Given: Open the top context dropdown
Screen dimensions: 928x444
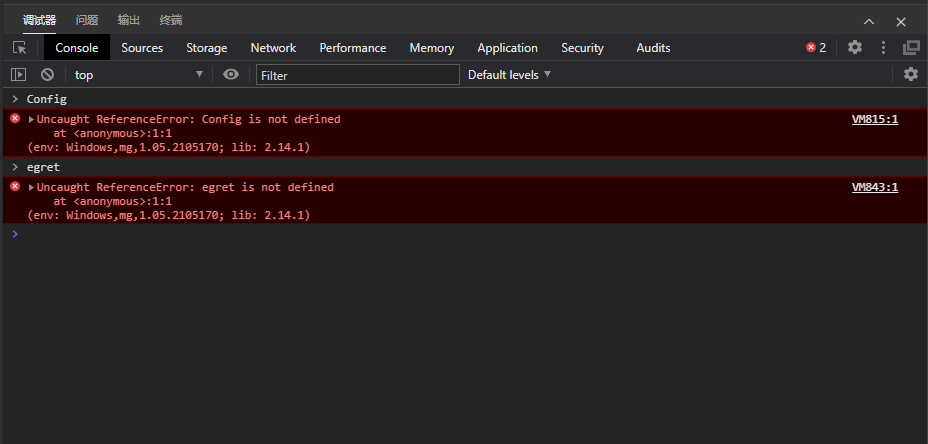Looking at the screenshot, I should pos(138,75).
